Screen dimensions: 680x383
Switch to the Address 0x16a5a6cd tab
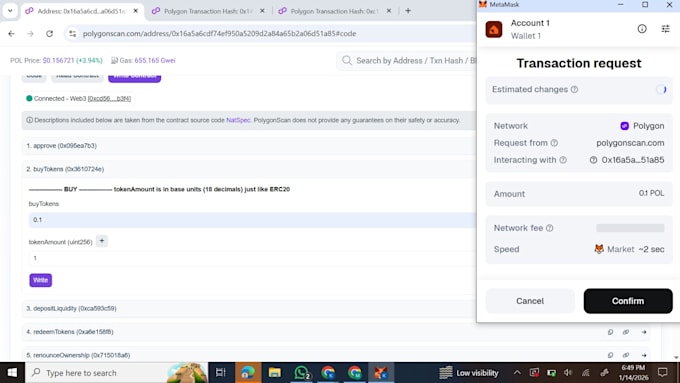click(x=82, y=11)
